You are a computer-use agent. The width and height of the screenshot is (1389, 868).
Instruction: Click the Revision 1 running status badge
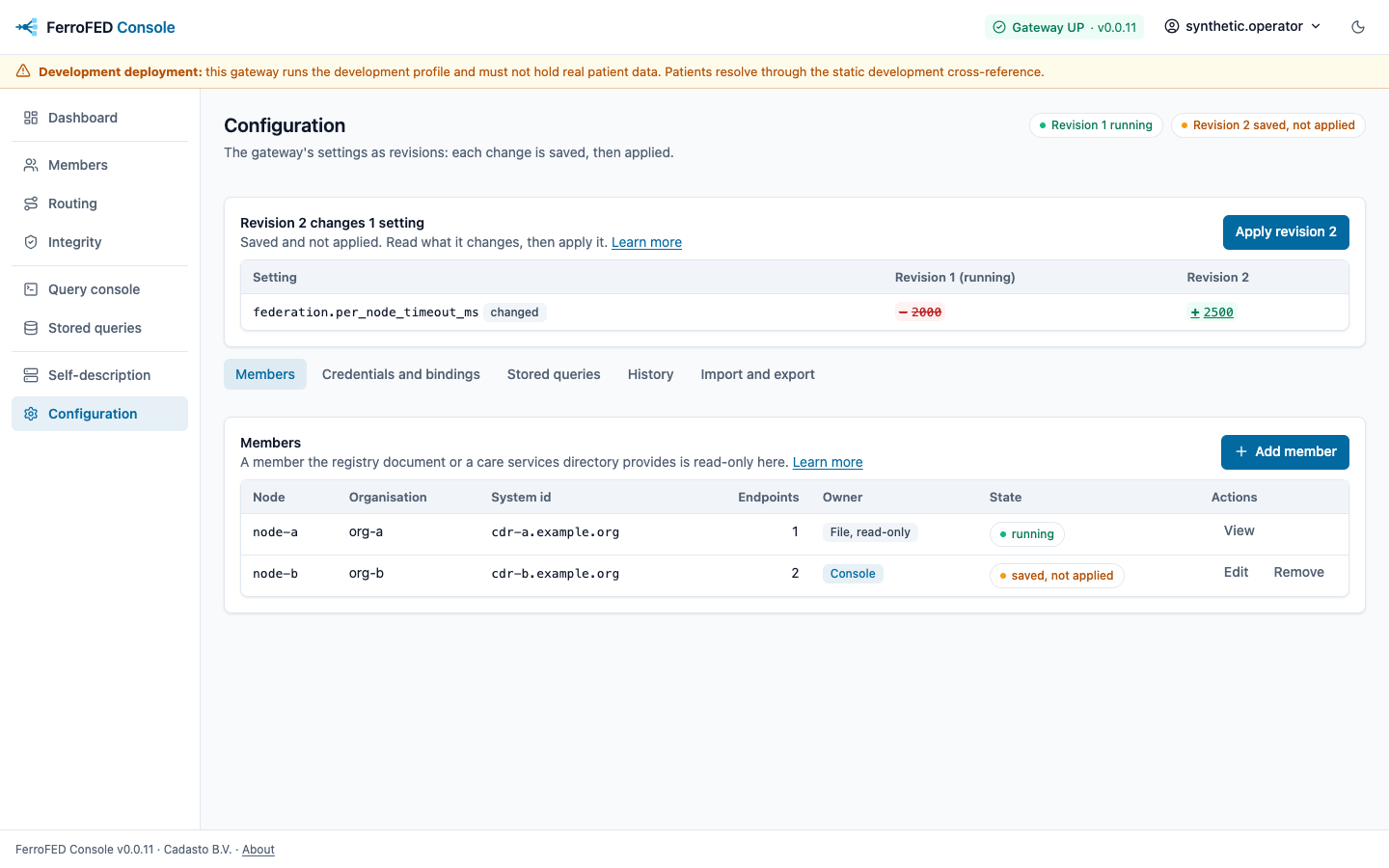click(1096, 125)
